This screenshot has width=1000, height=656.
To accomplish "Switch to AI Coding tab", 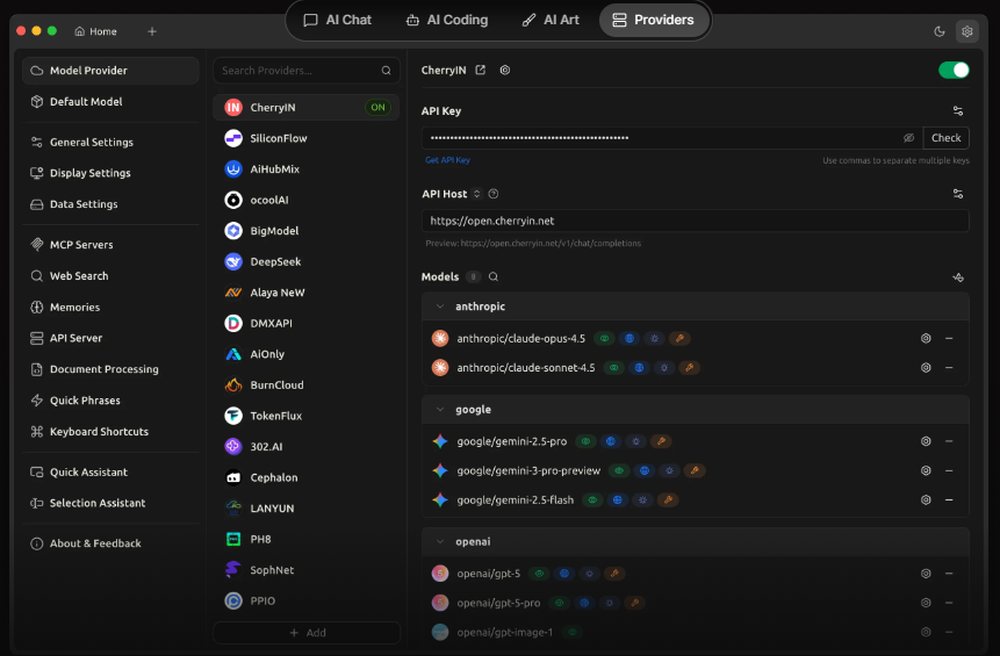I will coord(446,20).
